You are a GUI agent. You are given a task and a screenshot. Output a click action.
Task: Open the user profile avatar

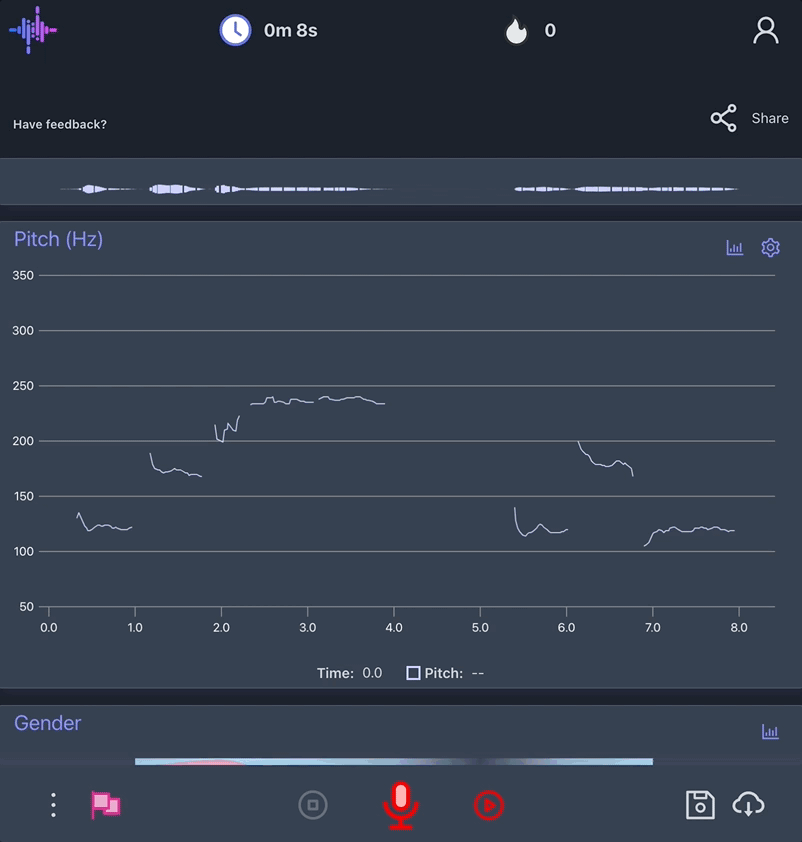(x=766, y=30)
